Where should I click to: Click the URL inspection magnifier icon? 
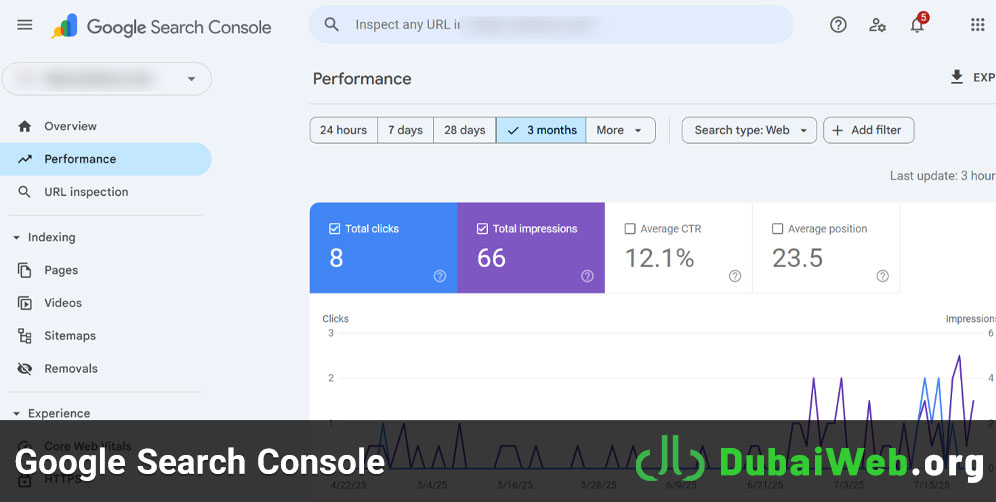point(24,192)
